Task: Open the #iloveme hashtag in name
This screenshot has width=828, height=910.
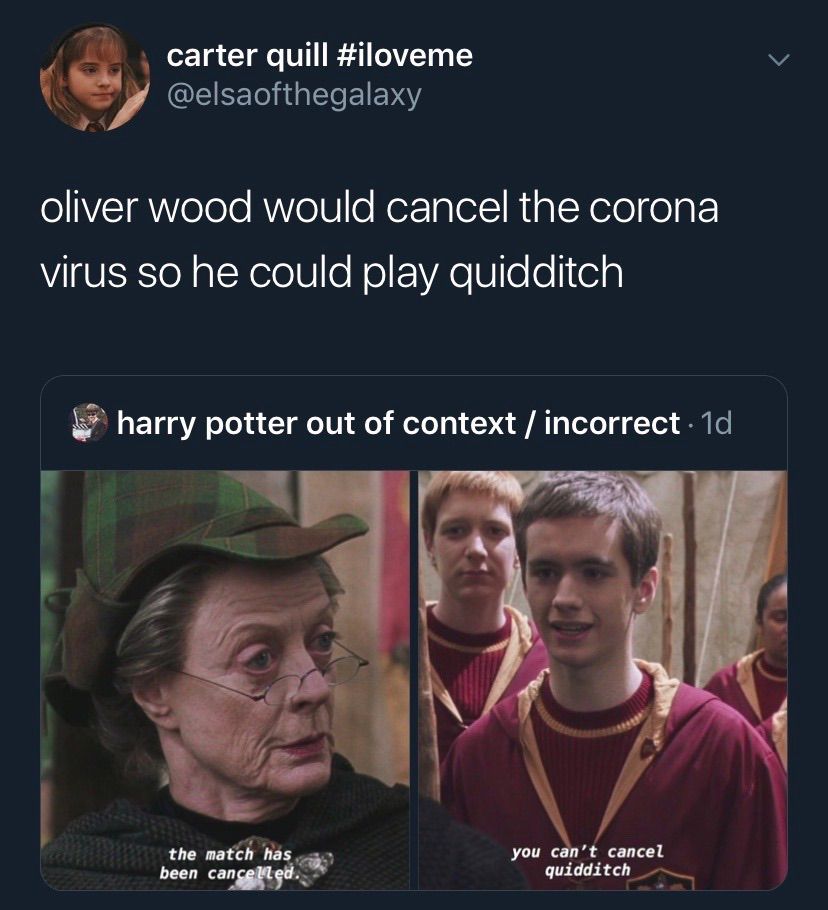Action: click(x=404, y=56)
